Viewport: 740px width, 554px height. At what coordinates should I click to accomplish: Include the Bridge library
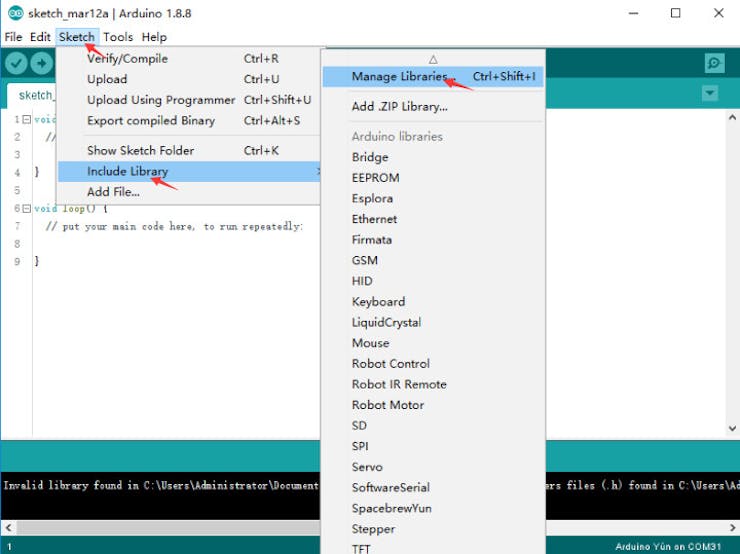[x=433, y=157]
